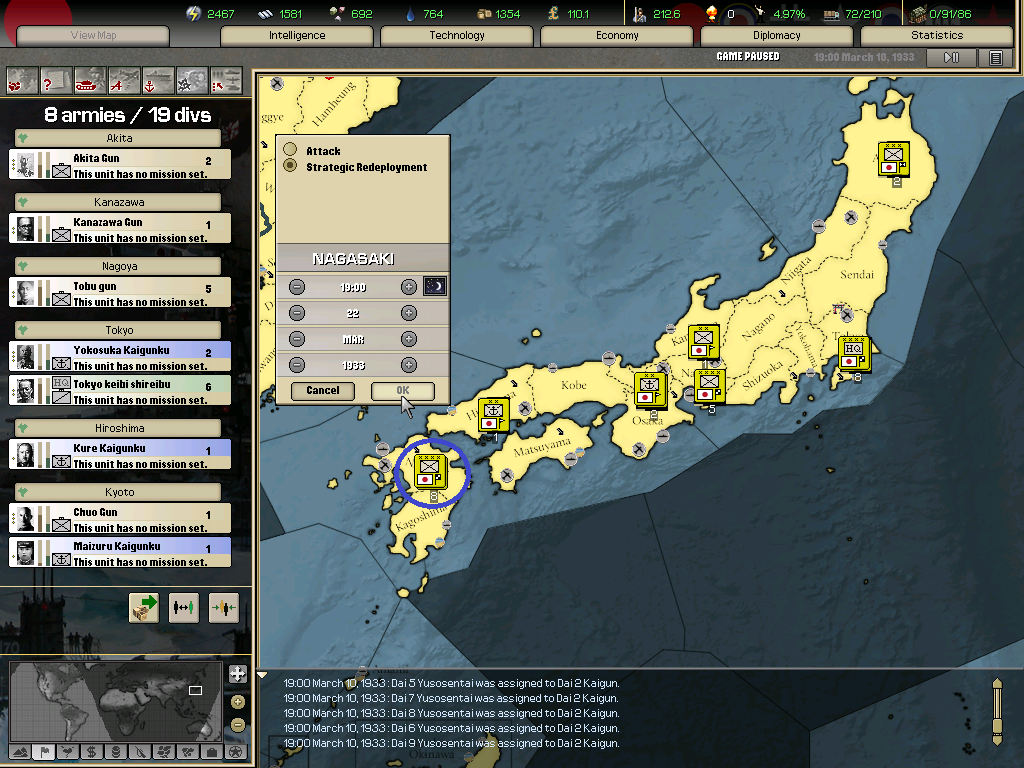Select Tokyo keibi shireibu headquarters
Viewport: 1024px width, 768px height.
[x=120, y=391]
